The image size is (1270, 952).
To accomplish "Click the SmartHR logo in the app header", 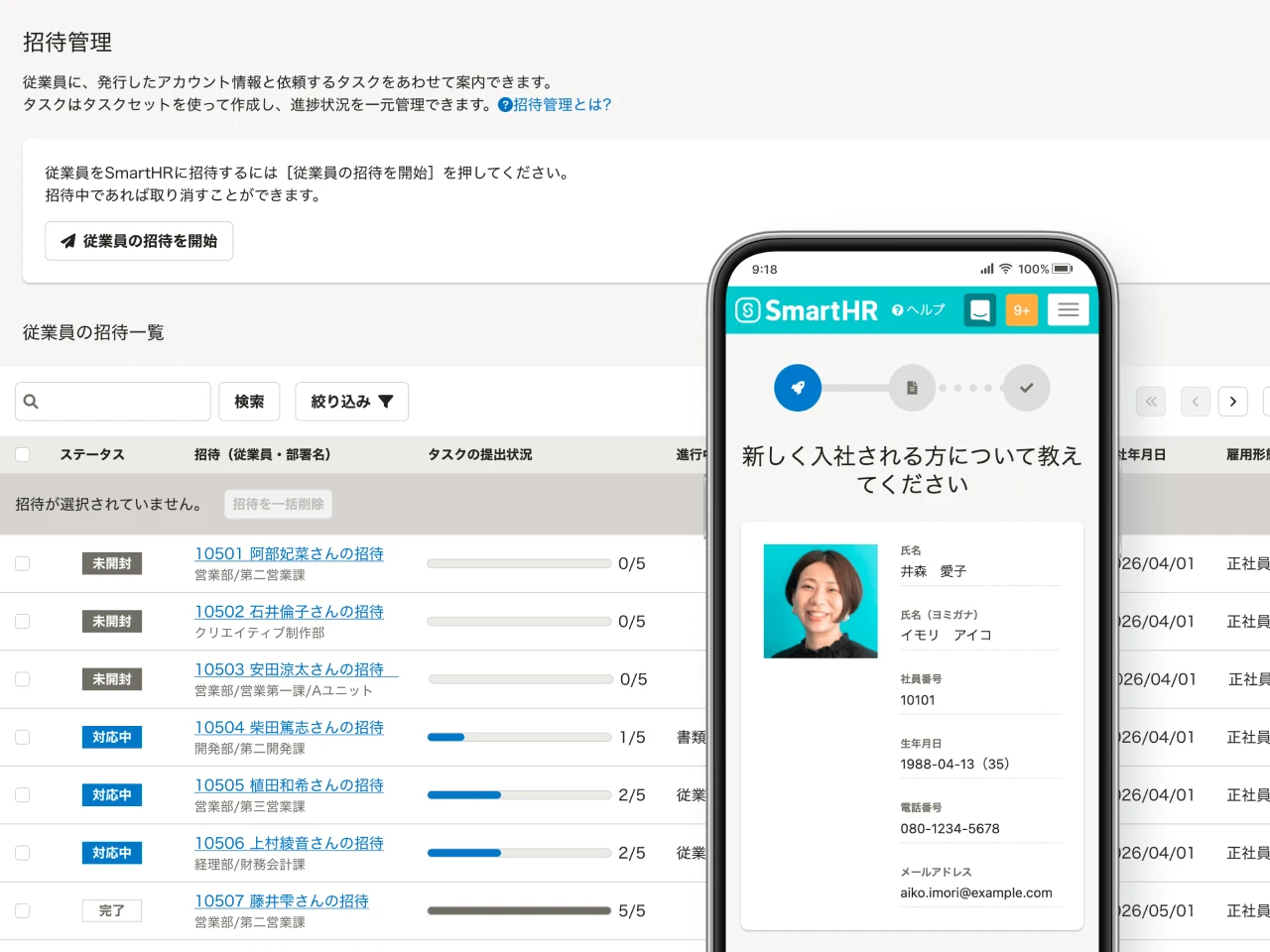I will 806,309.
